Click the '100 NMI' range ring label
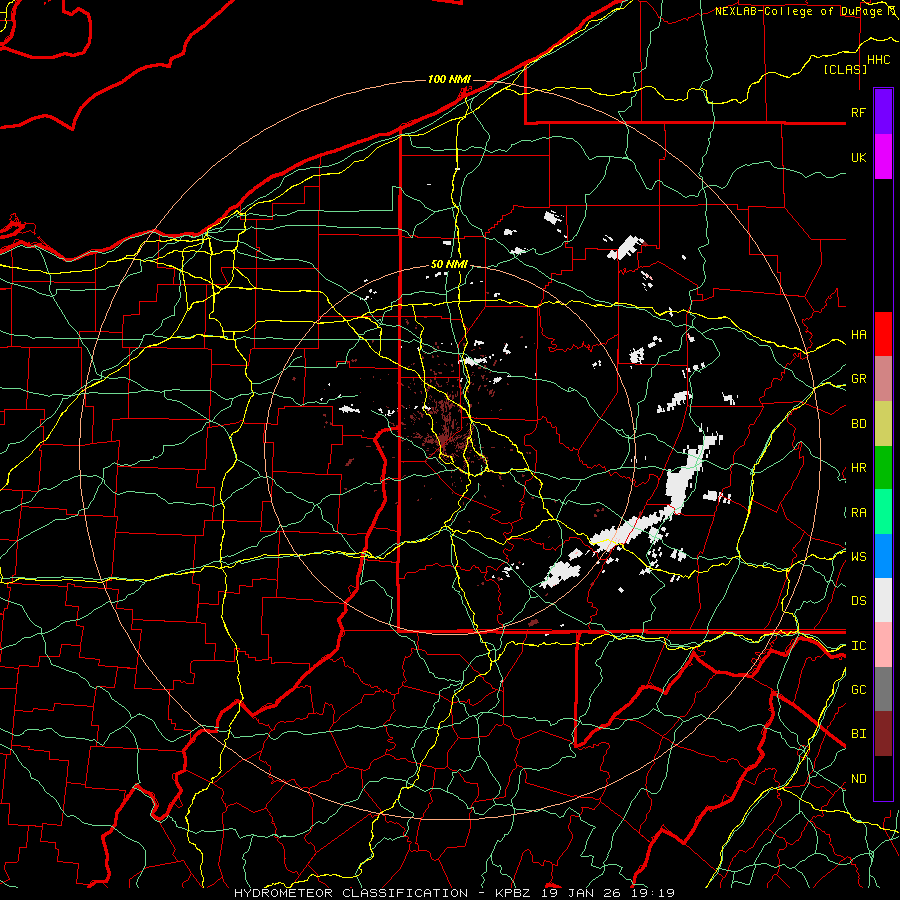The width and height of the screenshot is (900, 900). tap(449, 79)
